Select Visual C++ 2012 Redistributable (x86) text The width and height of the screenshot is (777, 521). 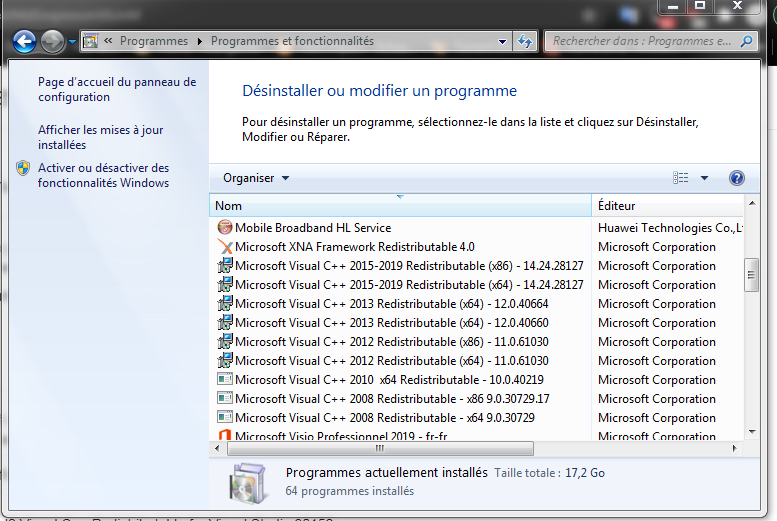click(x=391, y=342)
